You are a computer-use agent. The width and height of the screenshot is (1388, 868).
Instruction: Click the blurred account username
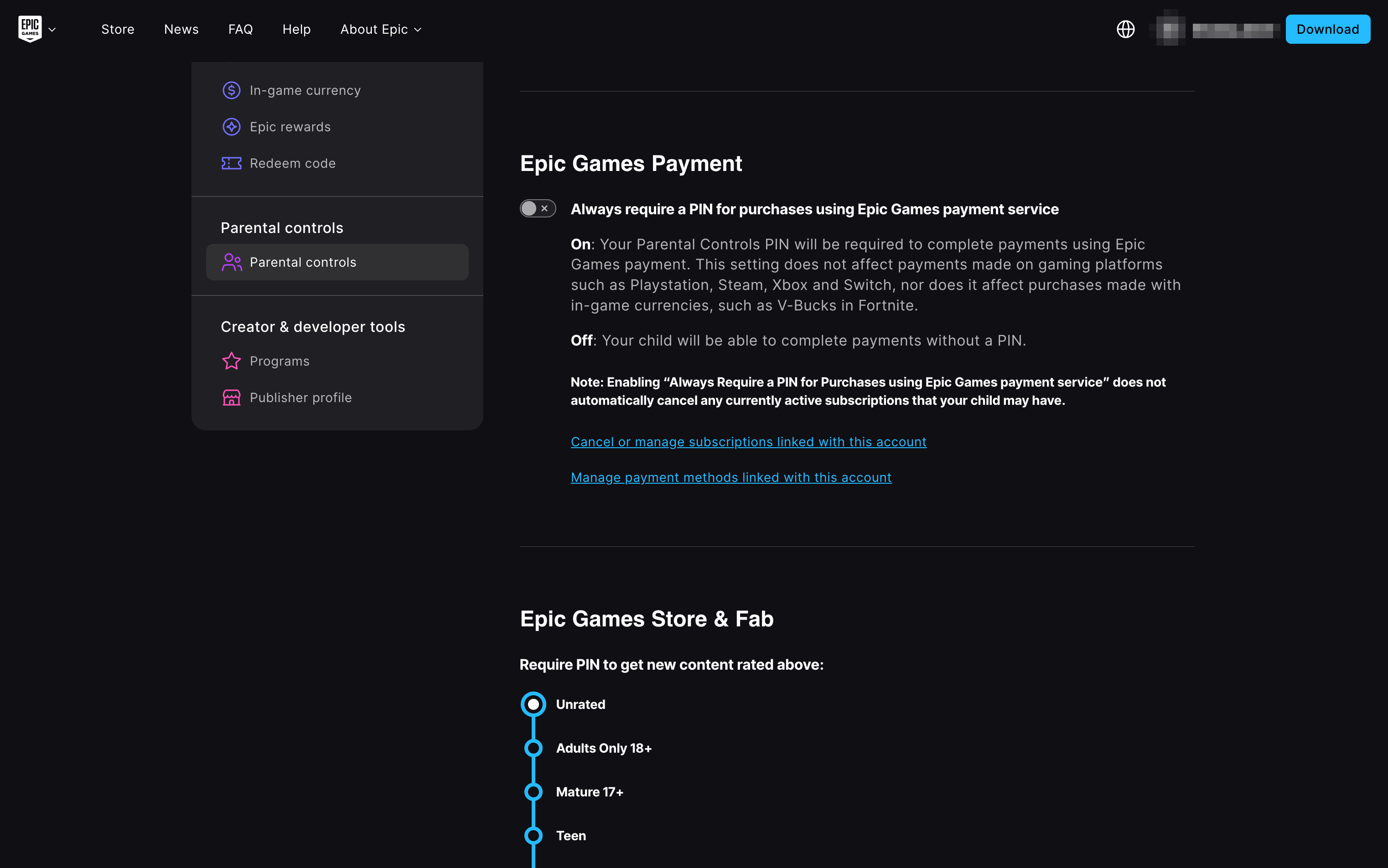coord(1235,30)
